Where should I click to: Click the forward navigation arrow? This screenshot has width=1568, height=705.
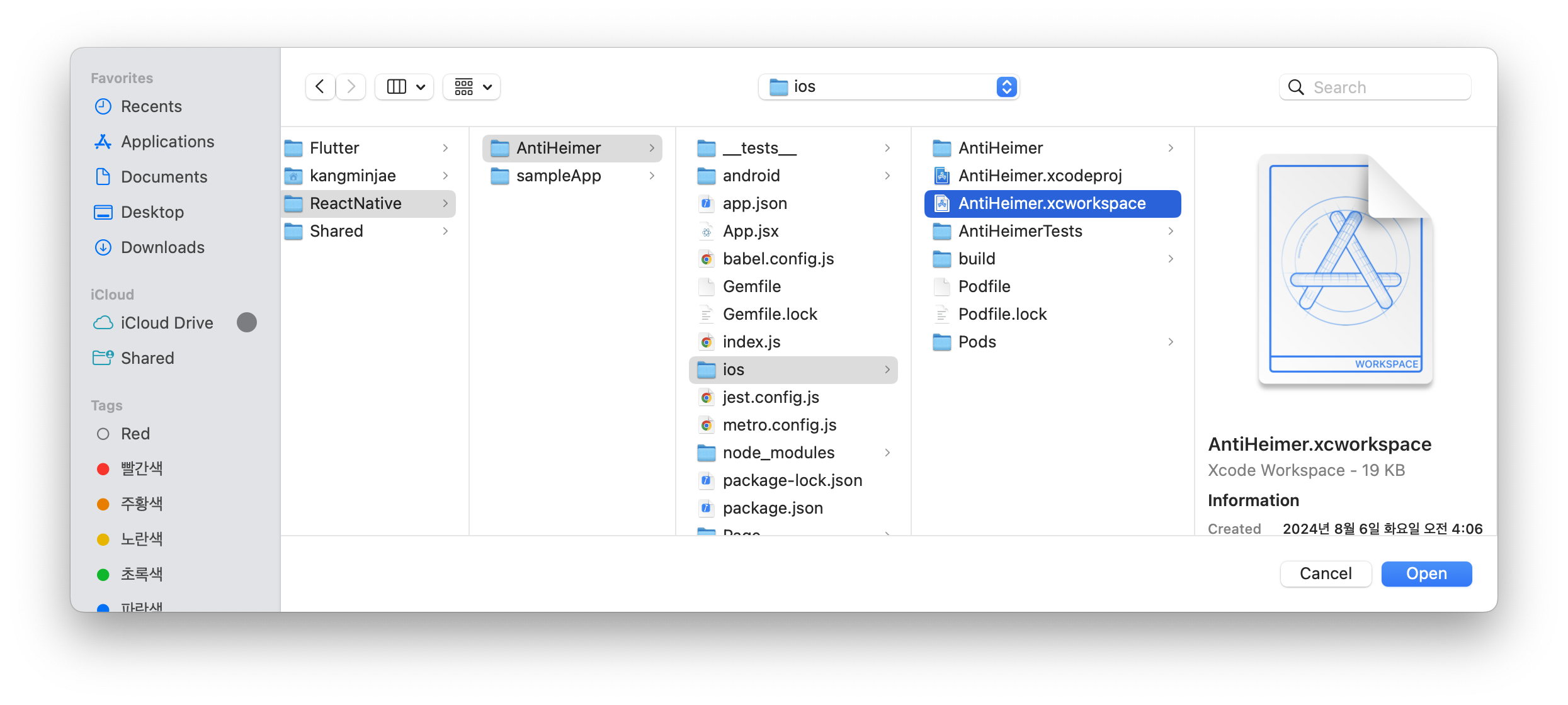(x=351, y=87)
